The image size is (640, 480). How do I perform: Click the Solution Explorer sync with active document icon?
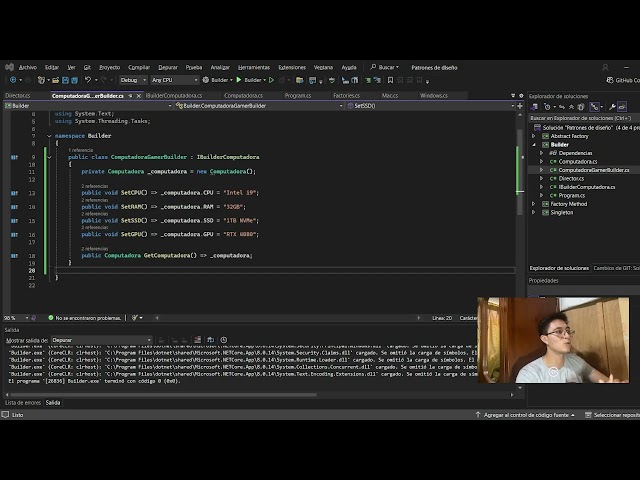pos(562,107)
